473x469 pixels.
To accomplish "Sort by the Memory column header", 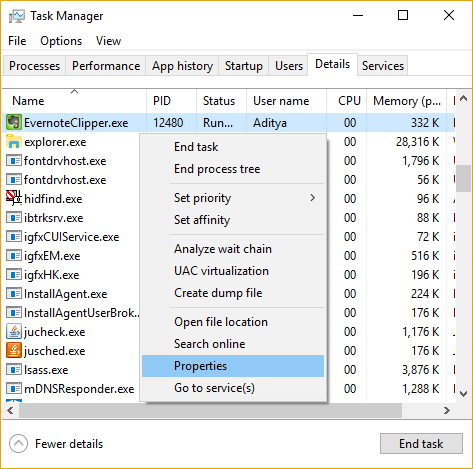I will coord(406,101).
